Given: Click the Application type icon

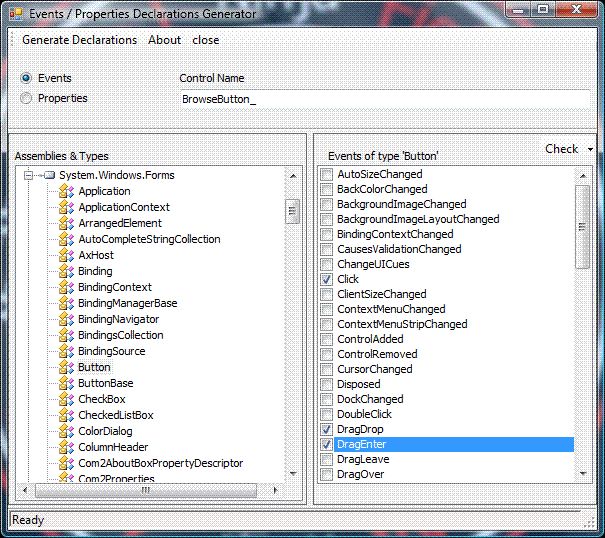Looking at the screenshot, I should tap(66, 191).
